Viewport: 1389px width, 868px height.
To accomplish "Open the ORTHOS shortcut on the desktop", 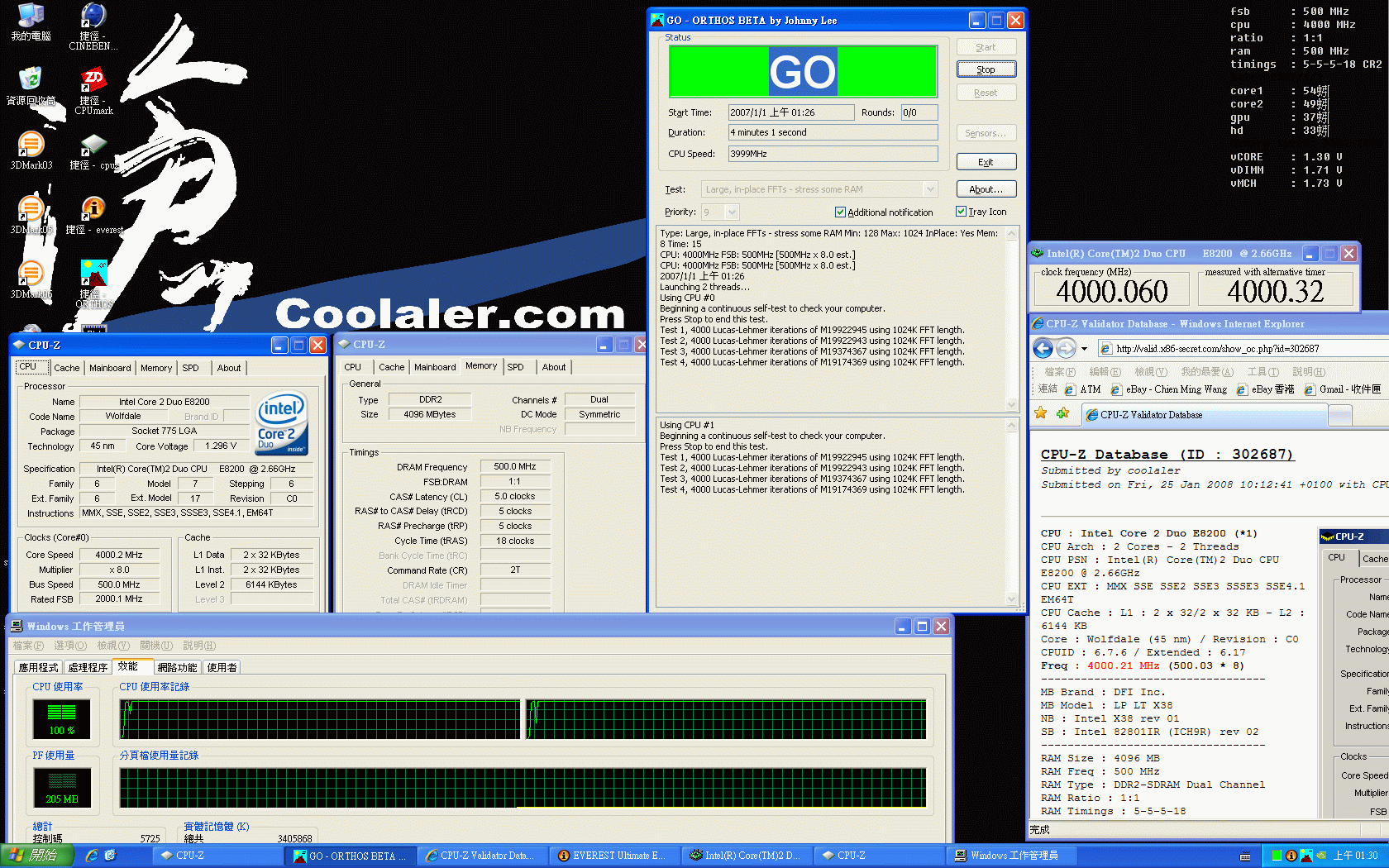I will (x=93, y=284).
